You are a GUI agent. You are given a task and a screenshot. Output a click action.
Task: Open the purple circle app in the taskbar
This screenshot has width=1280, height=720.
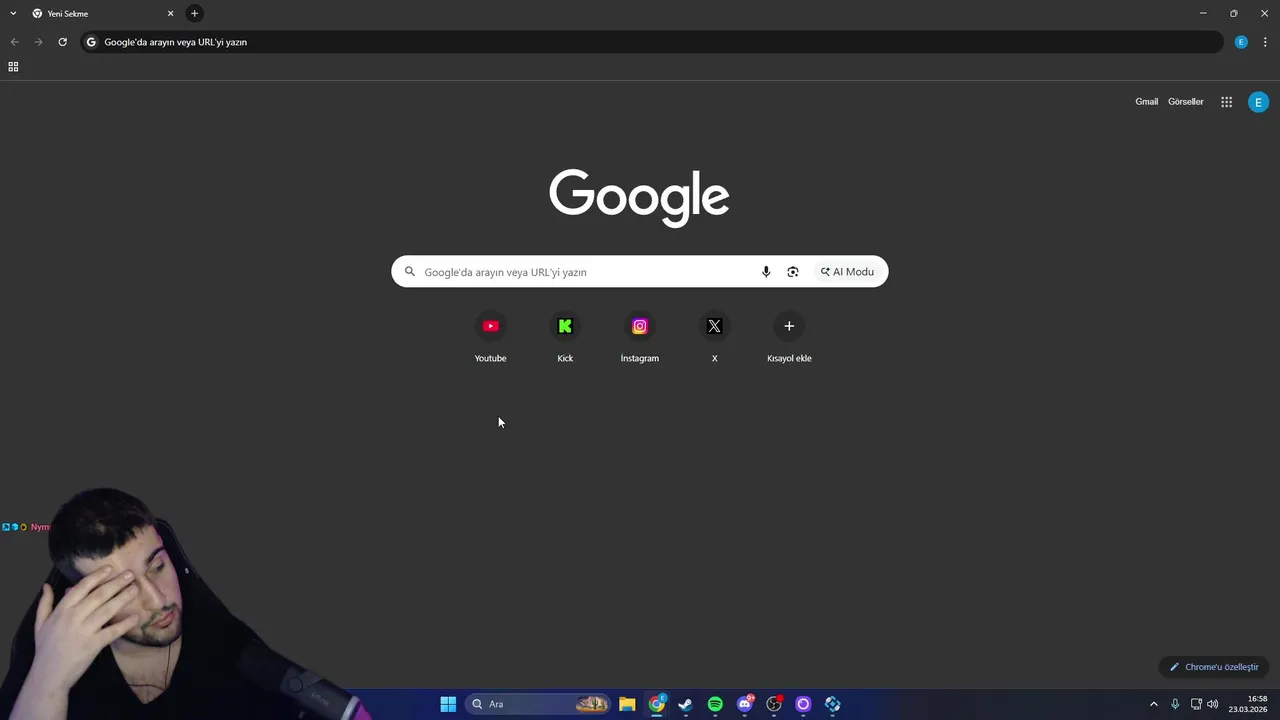click(x=803, y=704)
